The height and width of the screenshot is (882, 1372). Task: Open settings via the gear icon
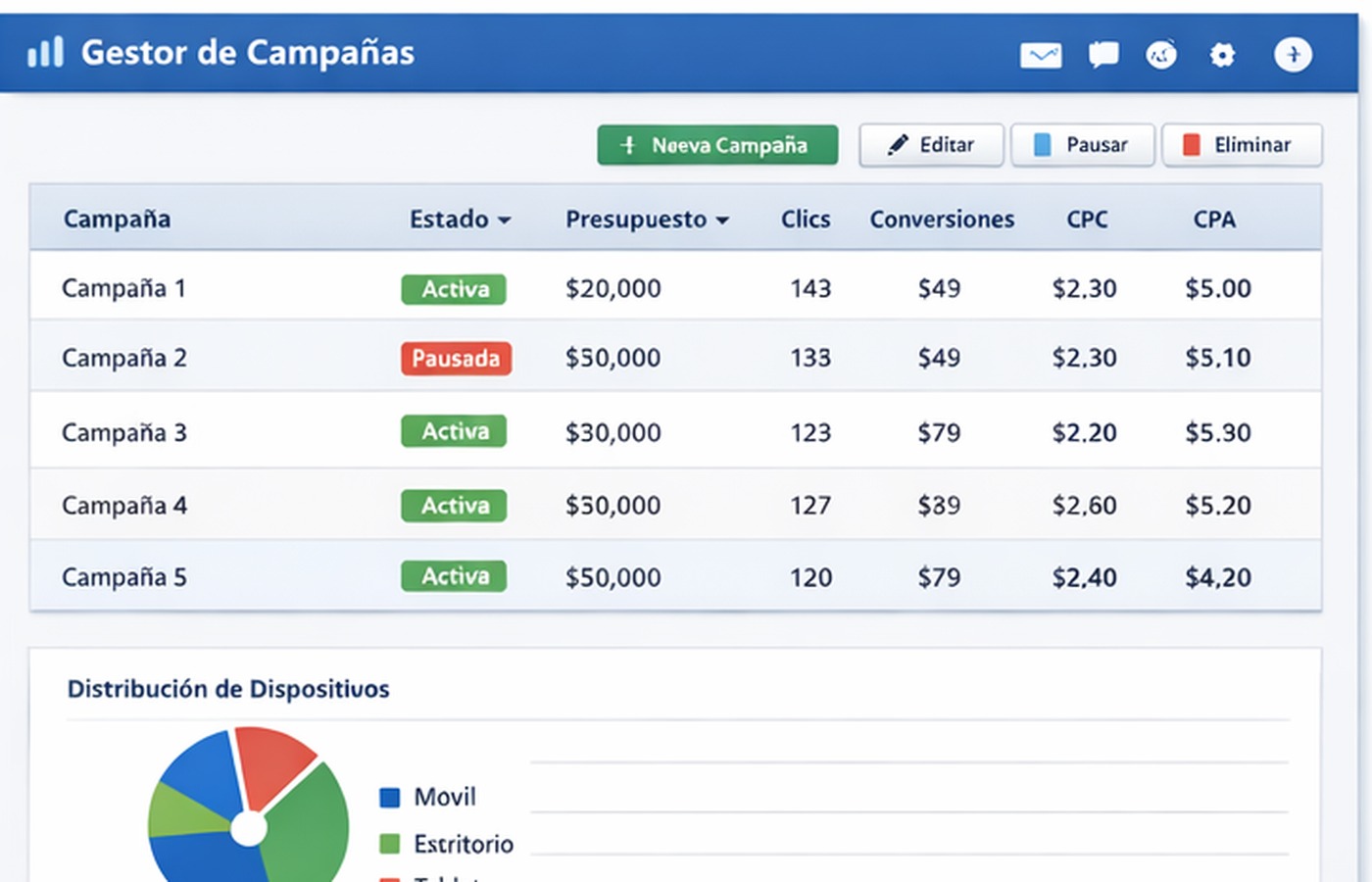[1222, 56]
